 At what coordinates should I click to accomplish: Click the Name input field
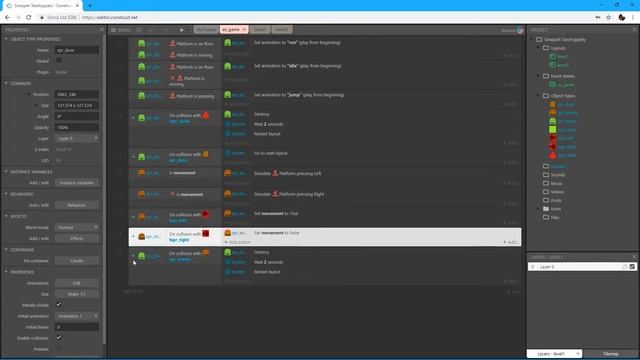77,50
